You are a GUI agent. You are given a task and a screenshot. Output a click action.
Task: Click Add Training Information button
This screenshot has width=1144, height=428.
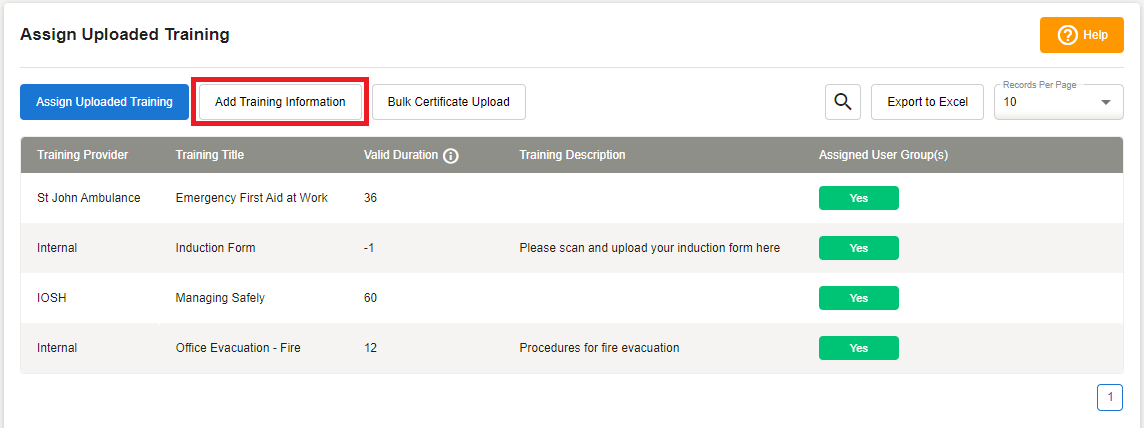tap(280, 101)
